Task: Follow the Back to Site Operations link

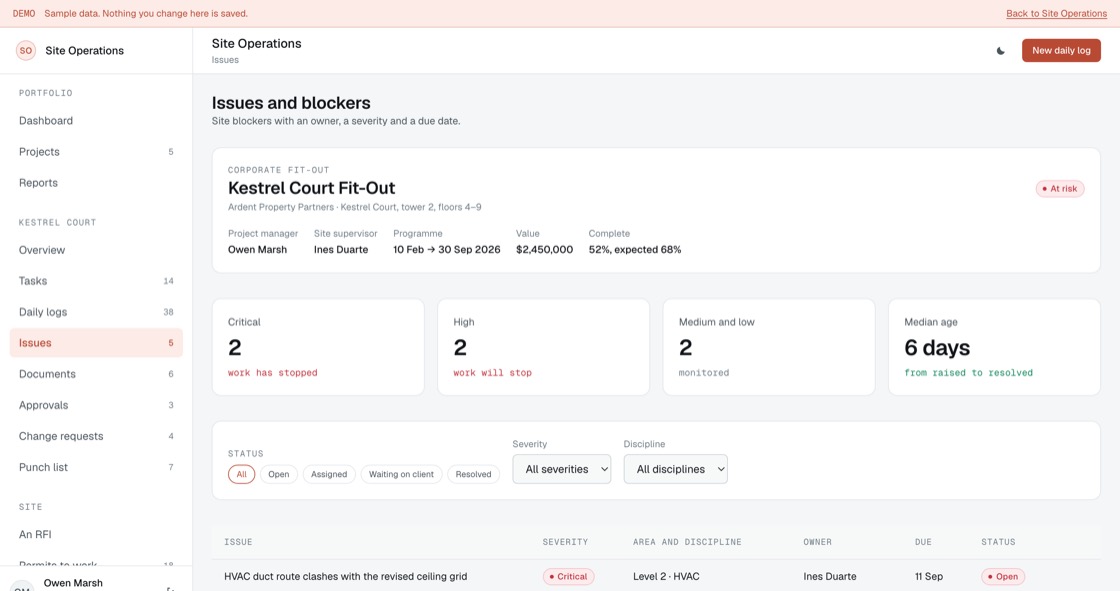Action: 1056,14
